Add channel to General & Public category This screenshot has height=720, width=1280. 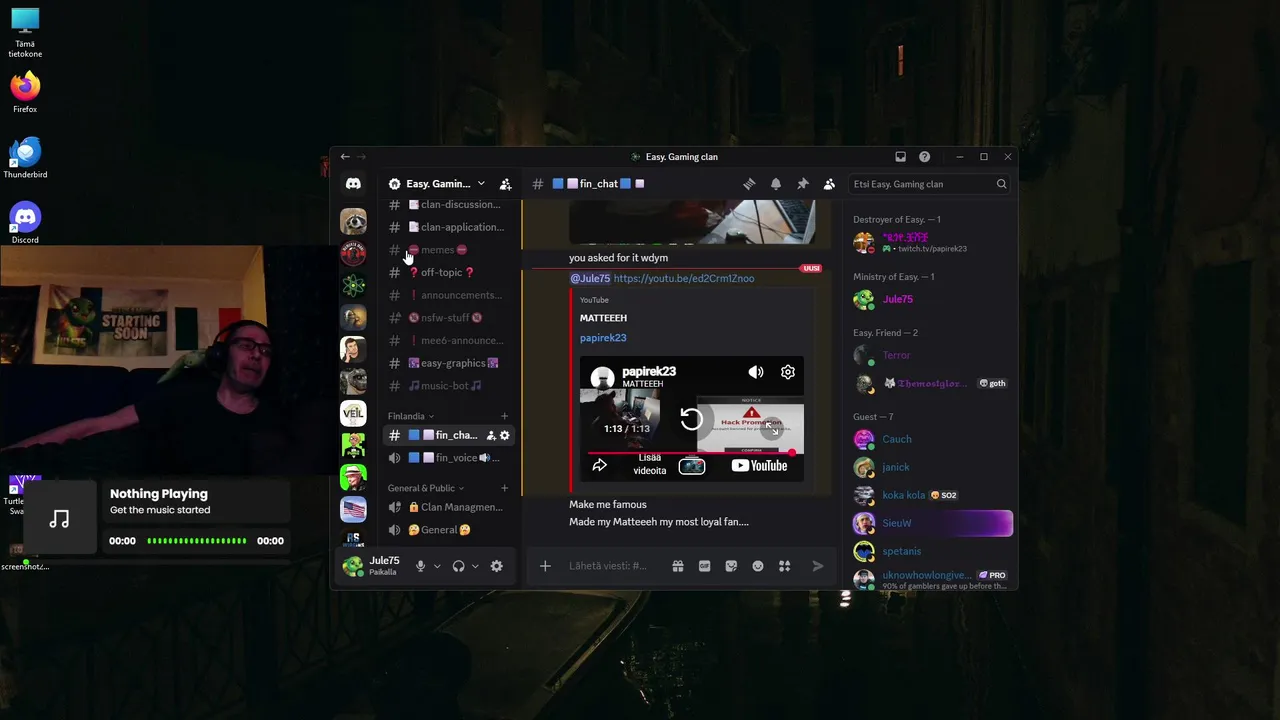click(x=504, y=488)
